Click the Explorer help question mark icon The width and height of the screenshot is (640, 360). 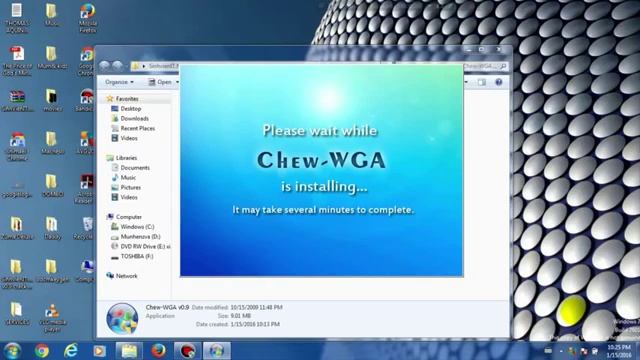pyautogui.click(x=498, y=82)
